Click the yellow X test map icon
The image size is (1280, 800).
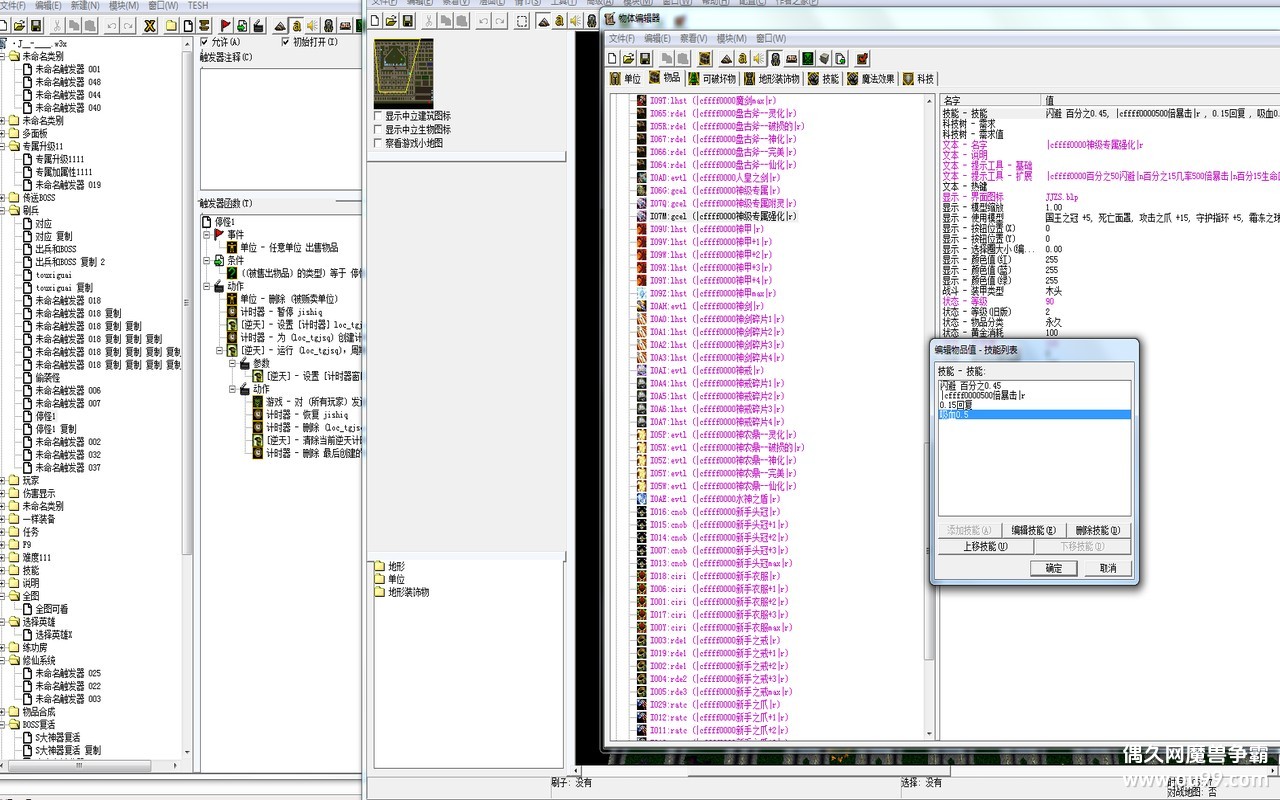pos(150,24)
